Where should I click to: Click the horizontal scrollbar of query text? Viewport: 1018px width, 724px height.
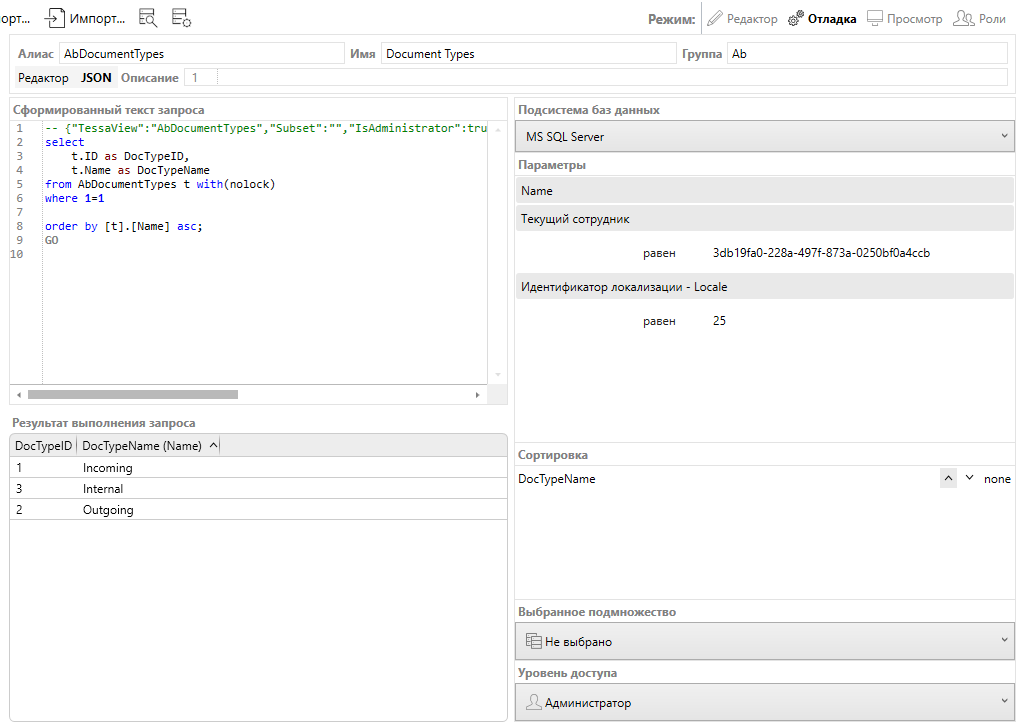[132, 395]
